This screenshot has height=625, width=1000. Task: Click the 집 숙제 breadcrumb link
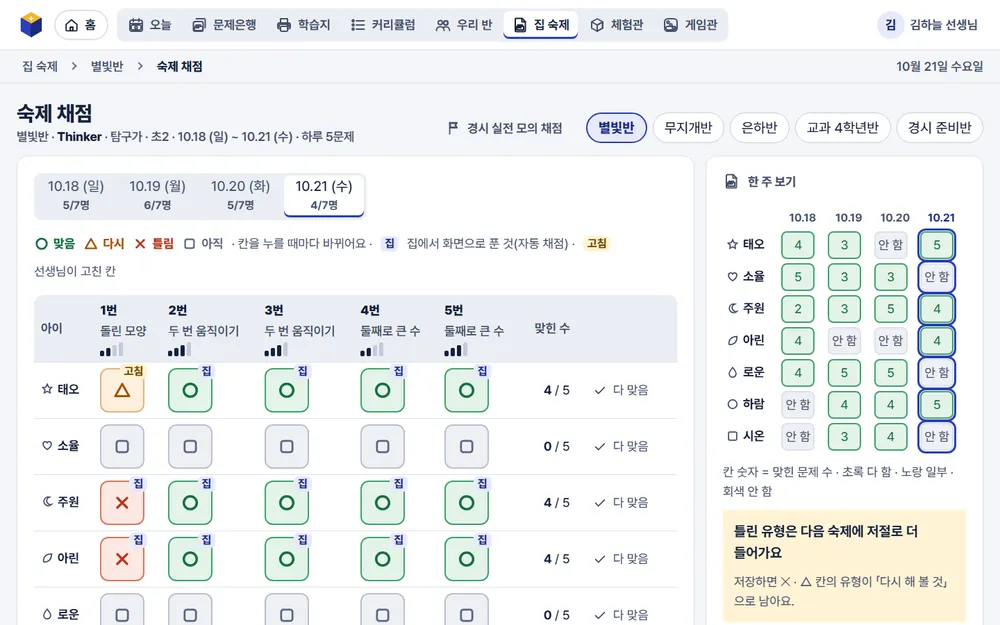pyautogui.click(x=40, y=66)
